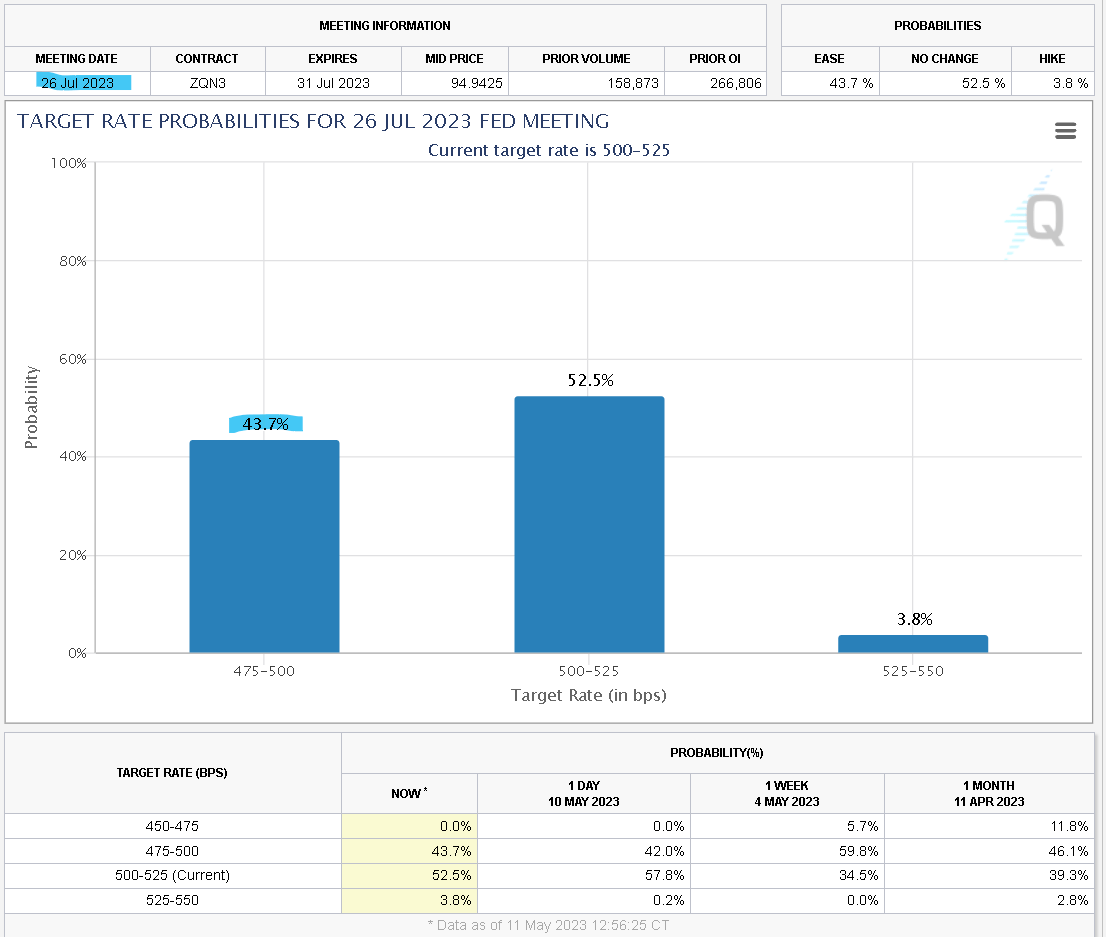Click the NOW column header
This screenshot has height=937, width=1106.
tap(409, 794)
